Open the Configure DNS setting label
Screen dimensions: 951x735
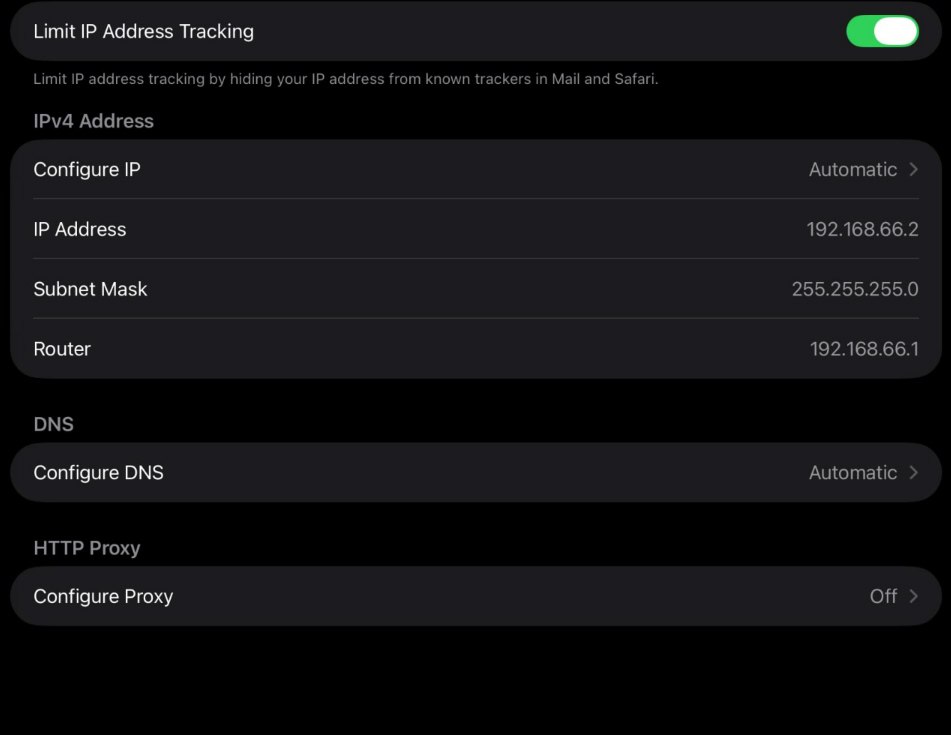pyautogui.click(x=98, y=473)
